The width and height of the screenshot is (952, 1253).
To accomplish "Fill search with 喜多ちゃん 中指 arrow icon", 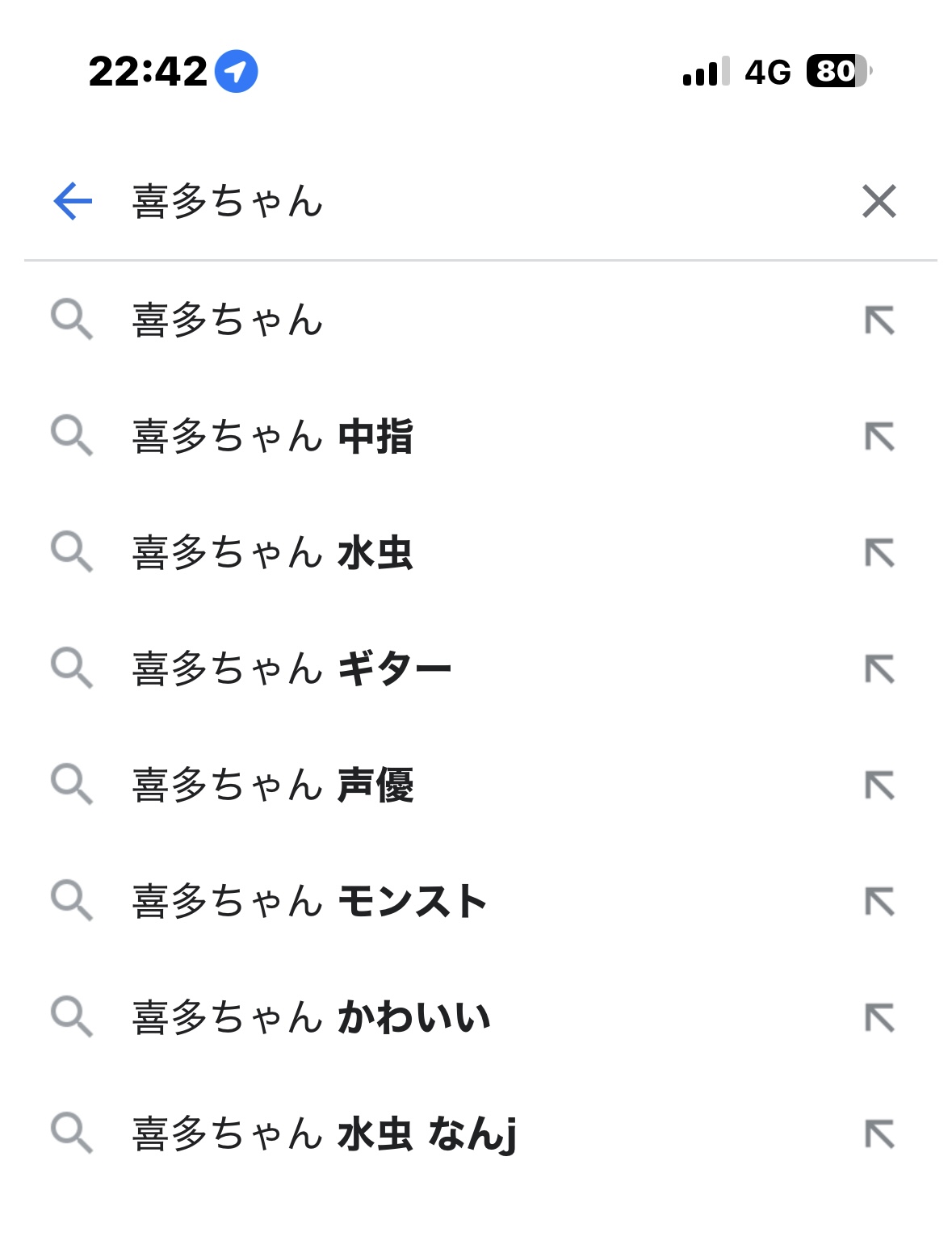I will tap(879, 437).
